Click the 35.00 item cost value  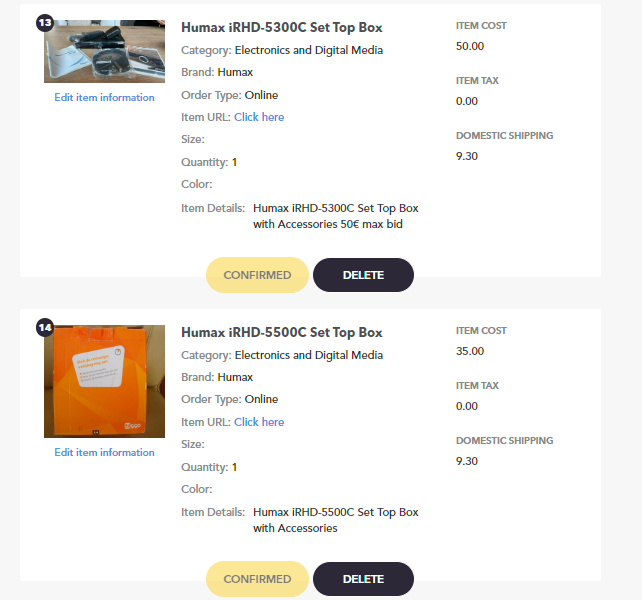(470, 351)
